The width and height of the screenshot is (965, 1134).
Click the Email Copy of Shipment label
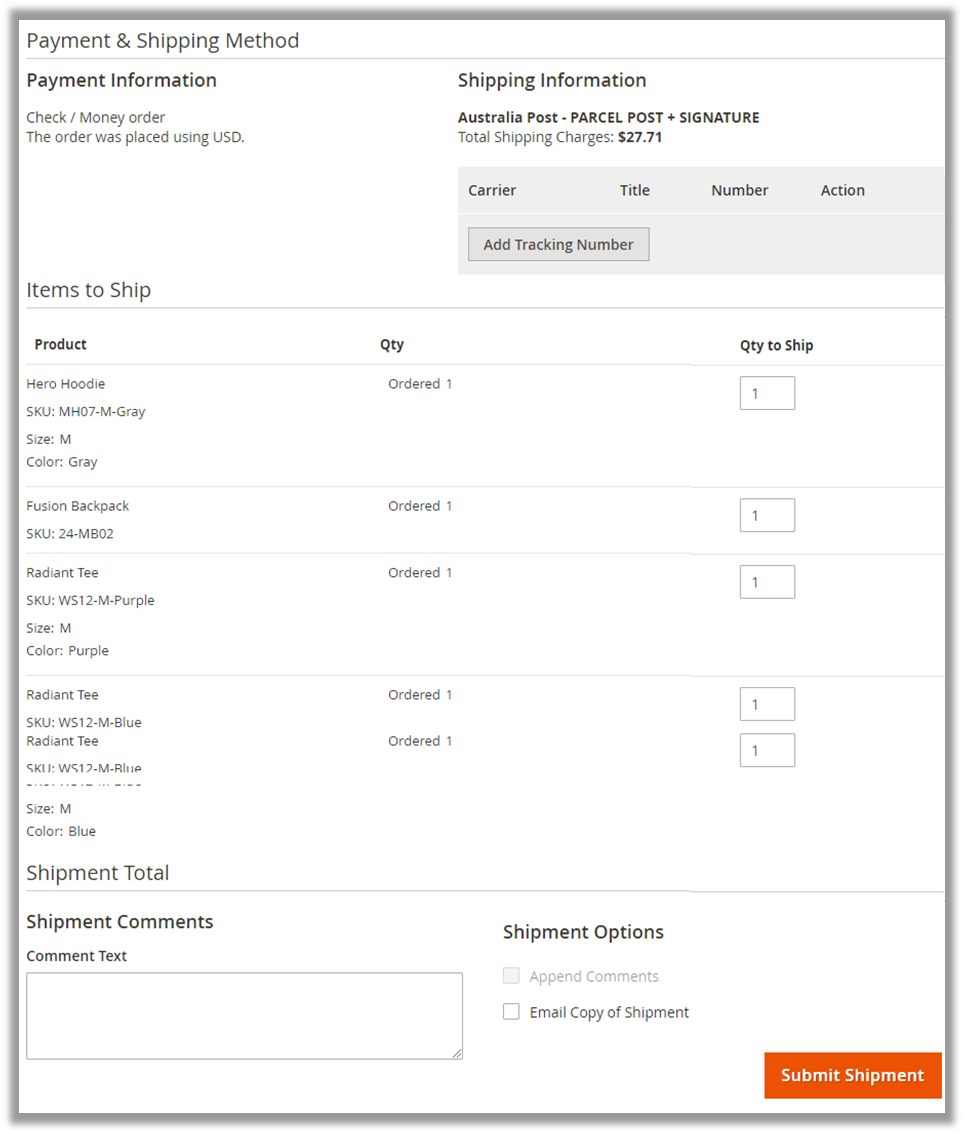609,1012
